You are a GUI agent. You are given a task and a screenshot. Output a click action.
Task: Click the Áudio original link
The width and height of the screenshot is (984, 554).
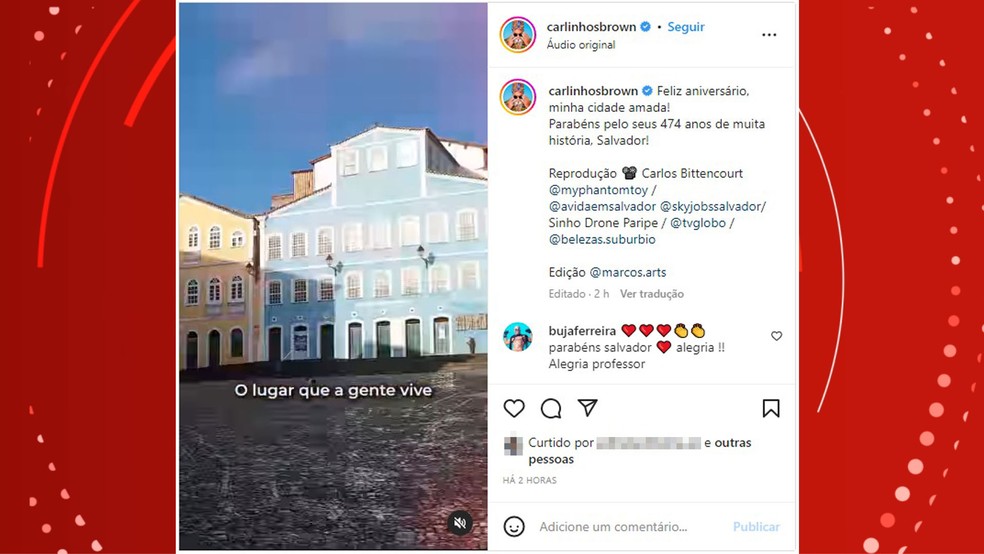(x=581, y=45)
